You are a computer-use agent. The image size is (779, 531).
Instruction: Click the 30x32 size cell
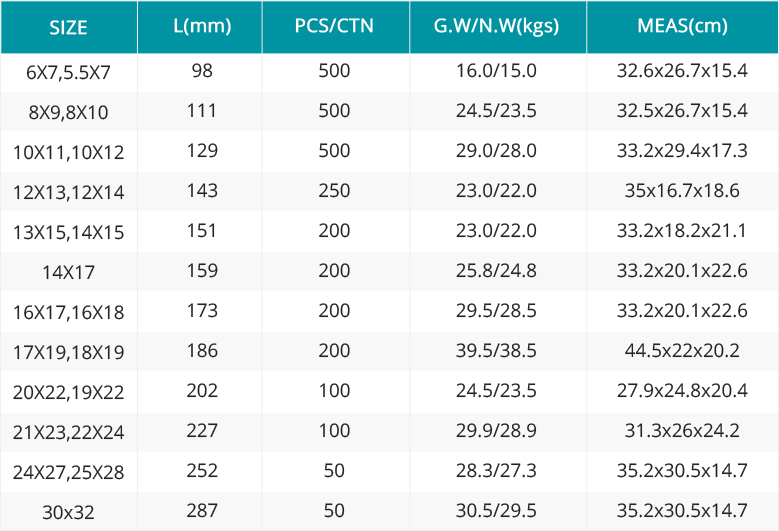69,512
